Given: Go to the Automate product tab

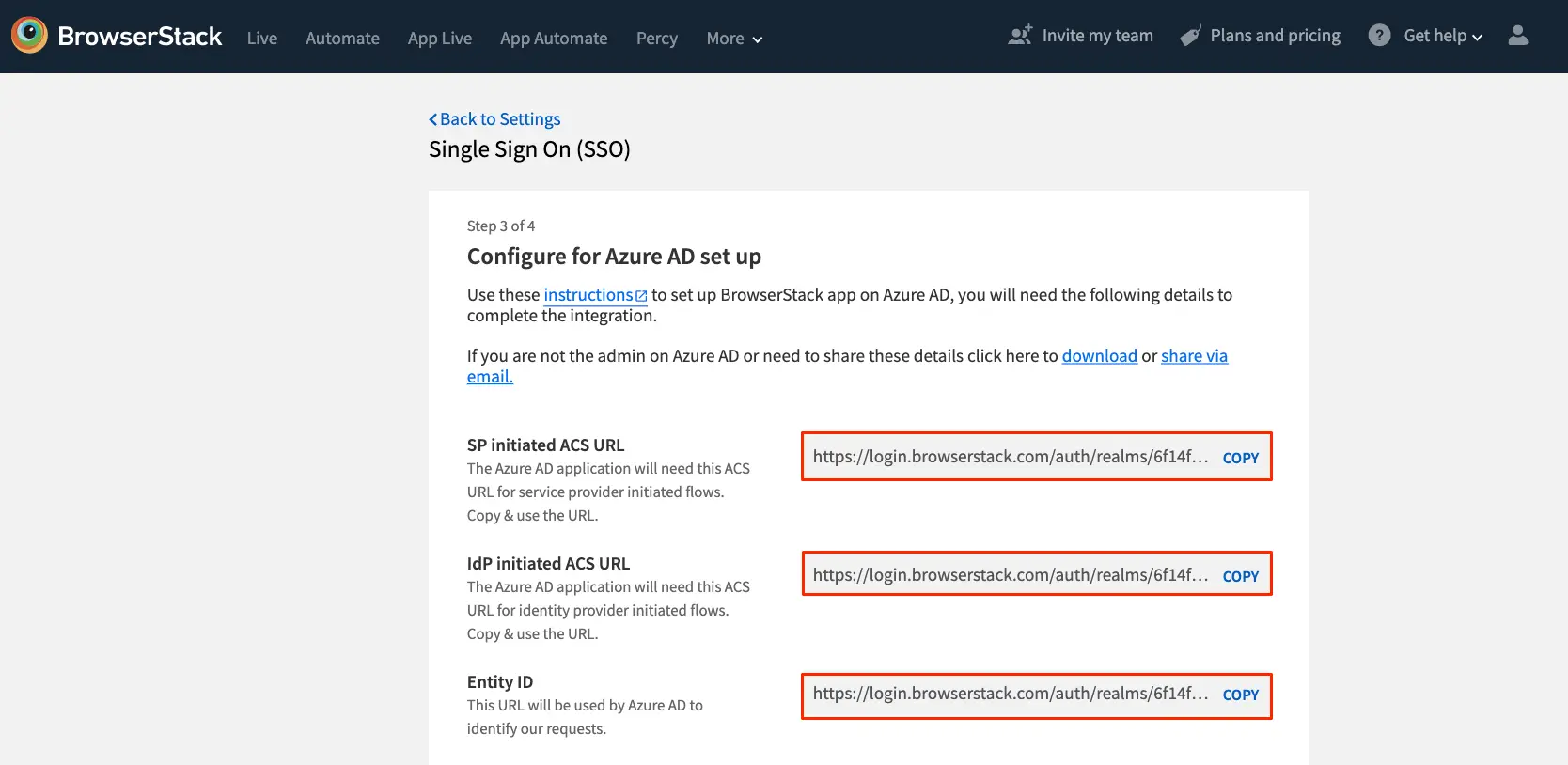Looking at the screenshot, I should click(342, 39).
